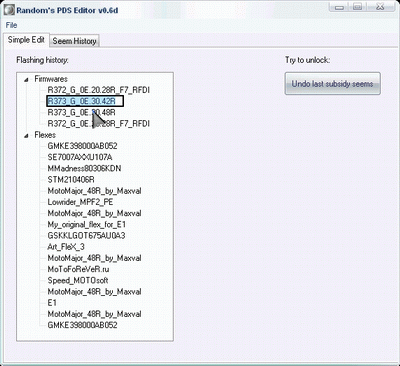Select the Flexes tree label

point(45,135)
